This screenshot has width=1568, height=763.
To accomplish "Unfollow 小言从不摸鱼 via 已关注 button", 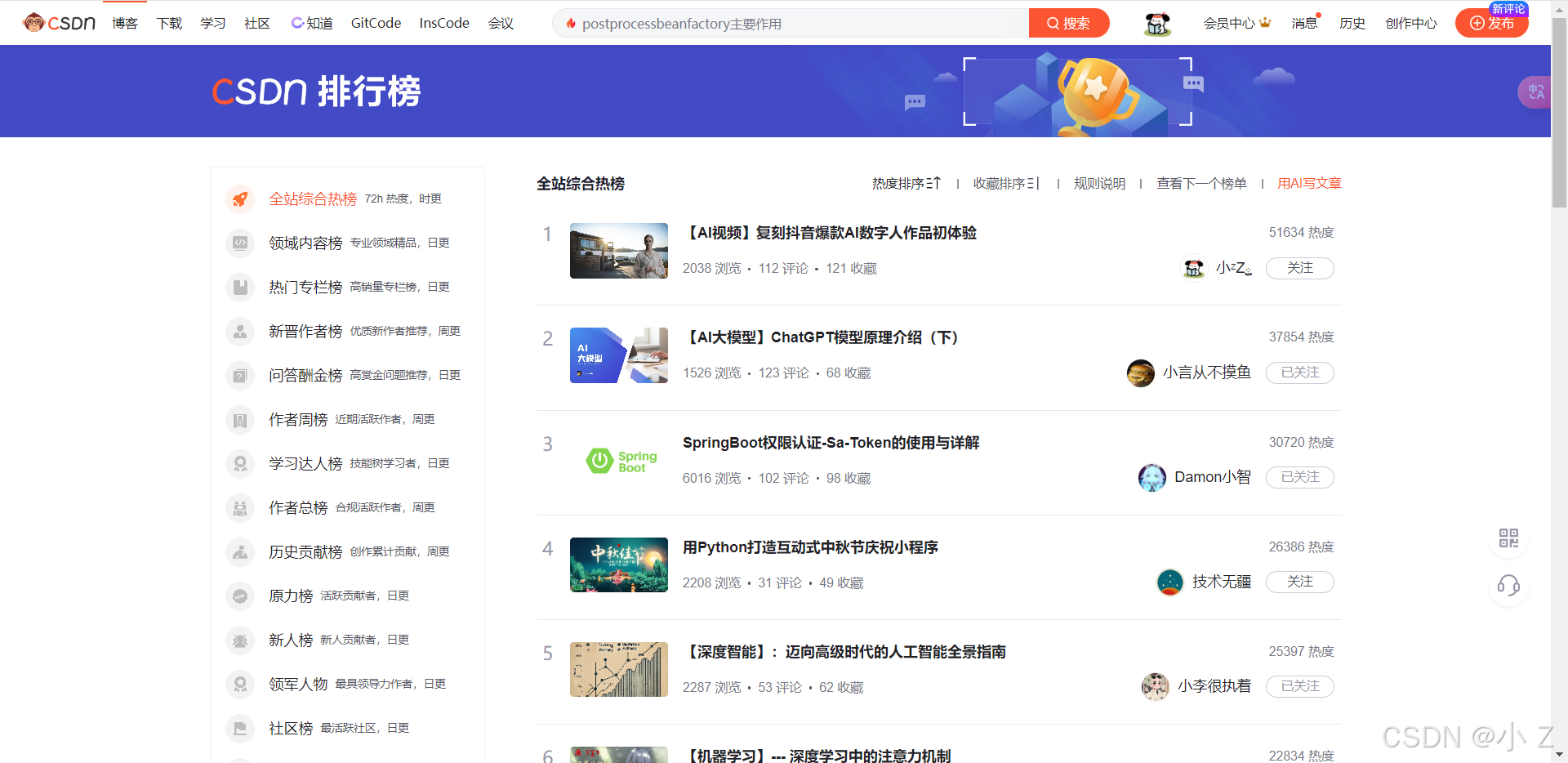I will pyautogui.click(x=1299, y=373).
